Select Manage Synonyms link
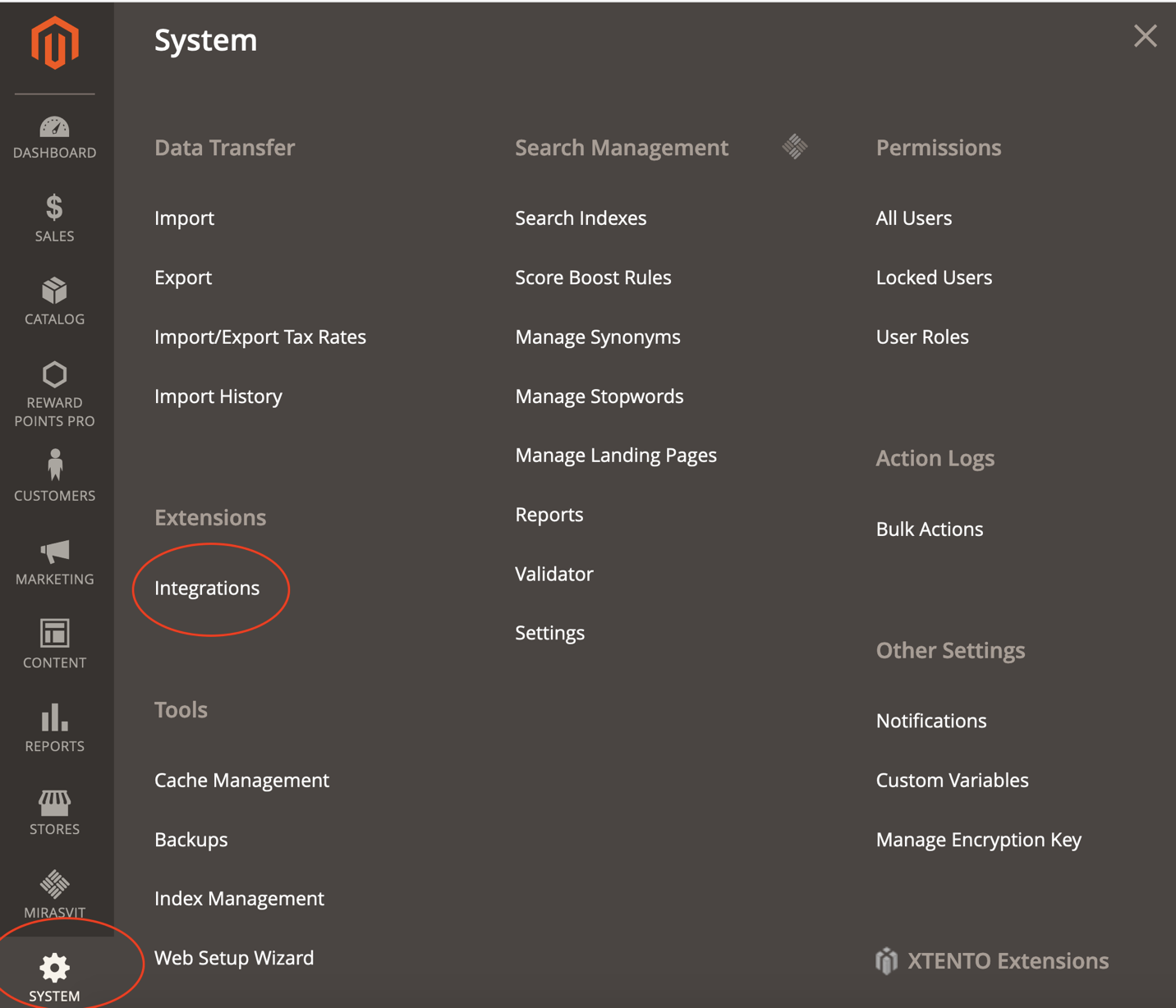The width and height of the screenshot is (1176, 1008). 597,337
